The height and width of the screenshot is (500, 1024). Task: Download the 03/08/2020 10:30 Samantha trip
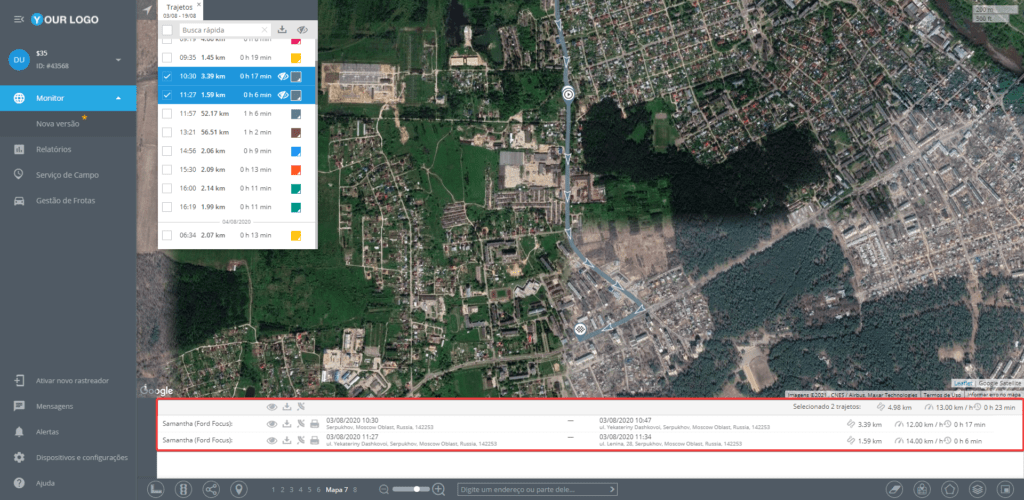[287, 424]
